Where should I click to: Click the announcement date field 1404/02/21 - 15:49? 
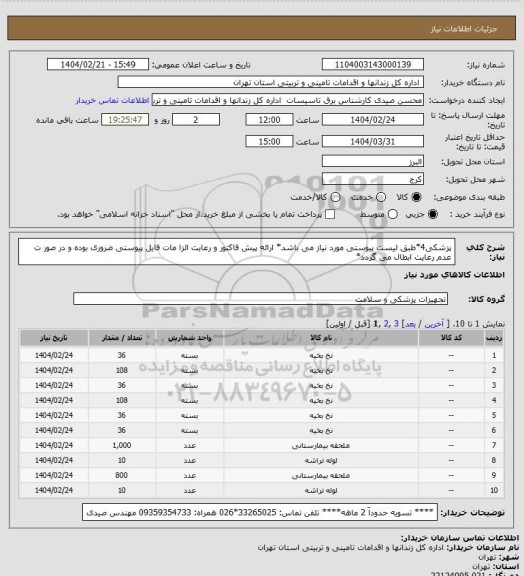pos(98,64)
